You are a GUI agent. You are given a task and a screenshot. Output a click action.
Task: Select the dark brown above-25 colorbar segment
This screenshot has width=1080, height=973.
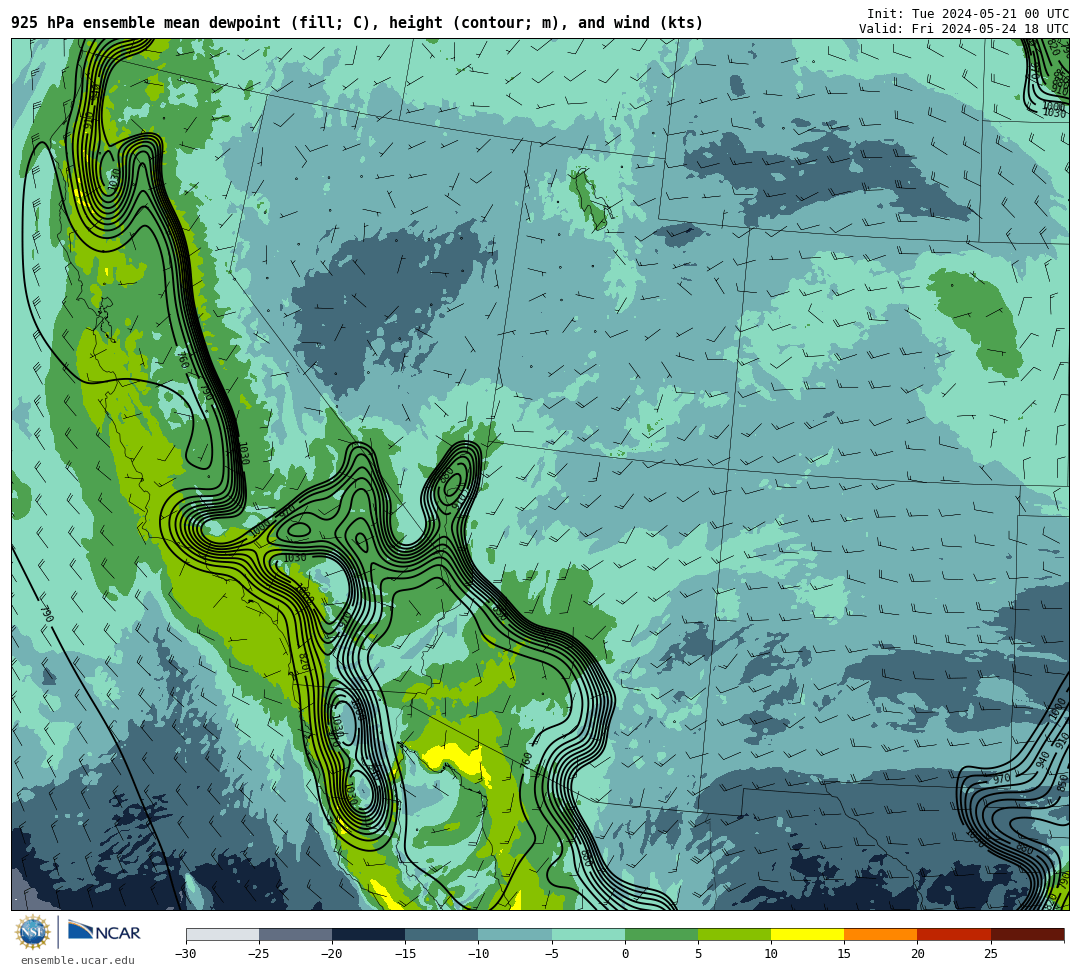(x=1028, y=934)
